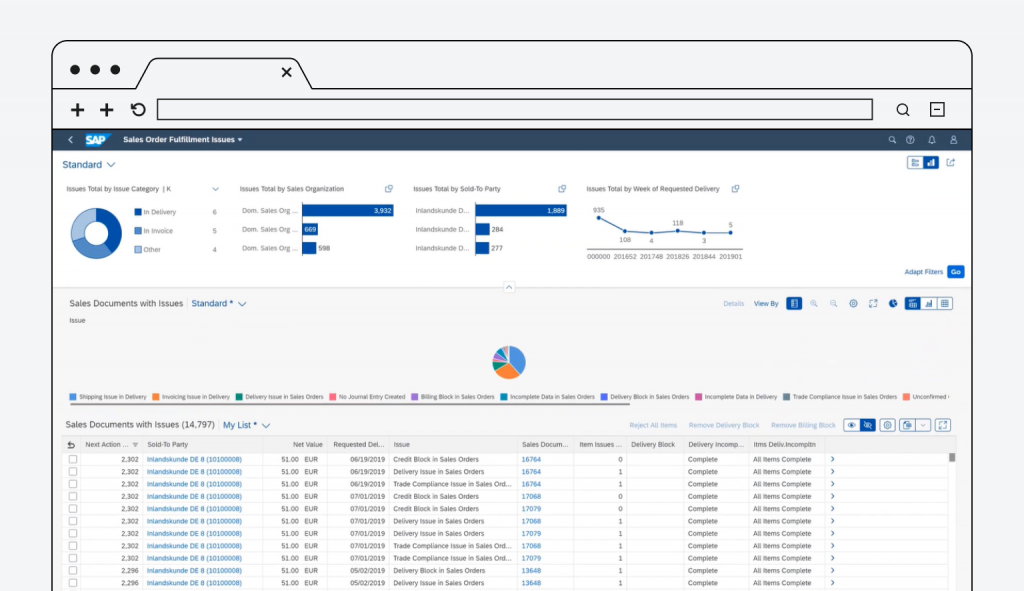Open chart settings gear next to View By
Image resolution: width=1024 pixels, height=591 pixels.
853,303
